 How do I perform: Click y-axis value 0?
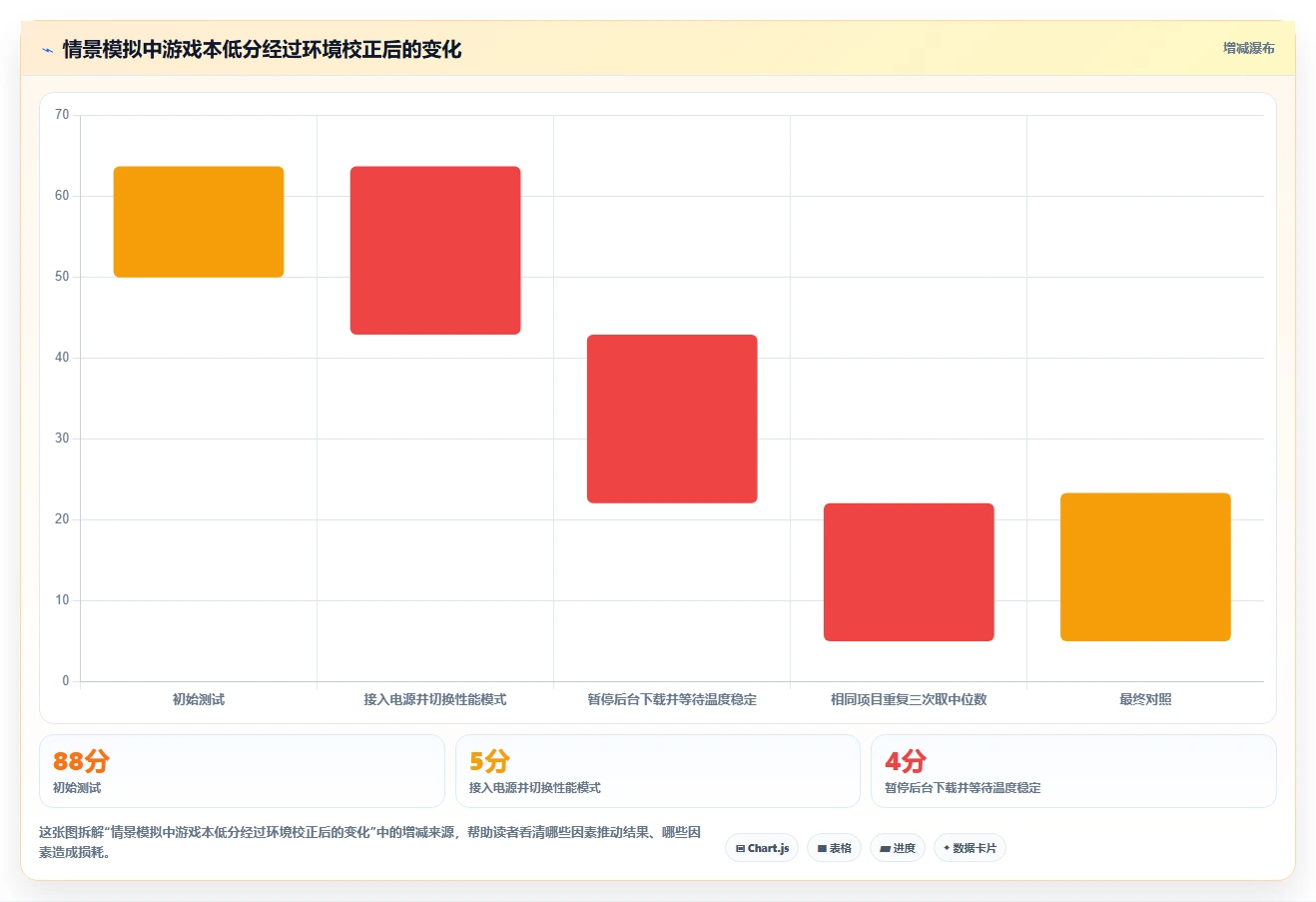(66, 681)
